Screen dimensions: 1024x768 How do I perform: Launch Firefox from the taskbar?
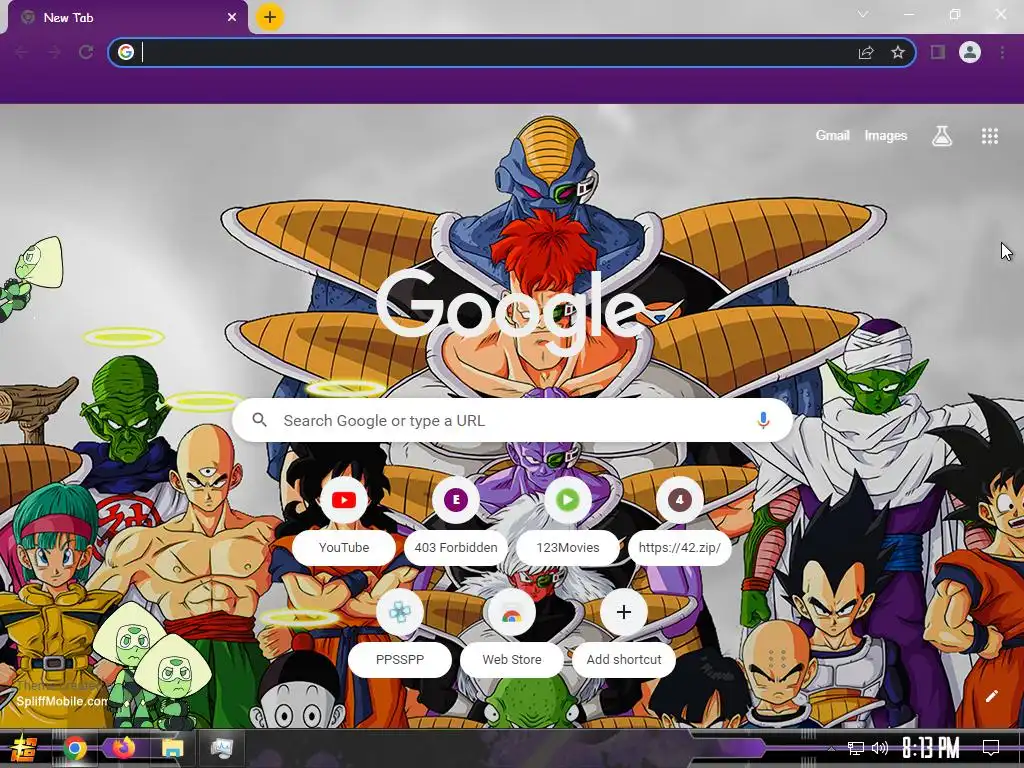click(123, 748)
